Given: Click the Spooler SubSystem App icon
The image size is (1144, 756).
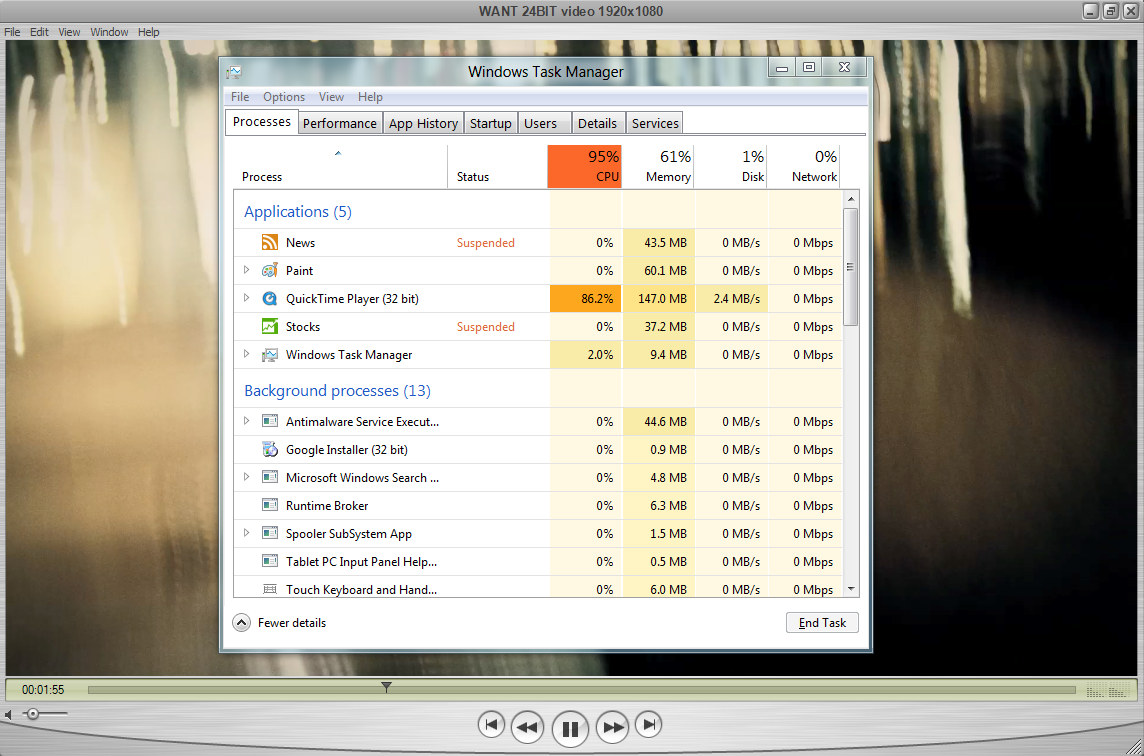Looking at the screenshot, I should pos(270,533).
